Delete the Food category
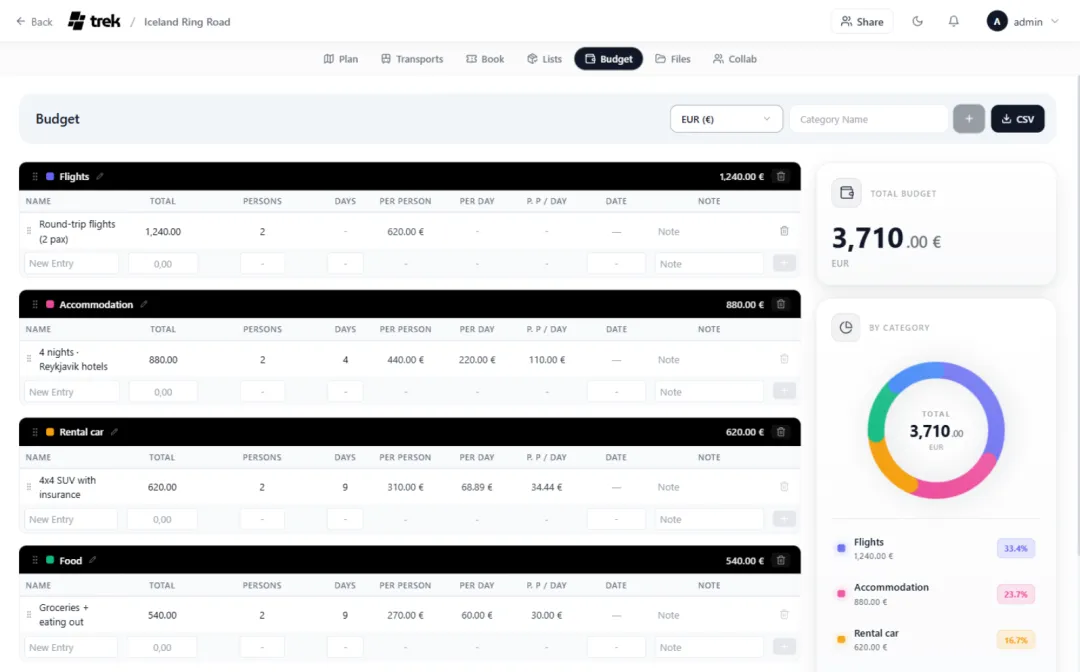1080x672 pixels. [x=781, y=560]
